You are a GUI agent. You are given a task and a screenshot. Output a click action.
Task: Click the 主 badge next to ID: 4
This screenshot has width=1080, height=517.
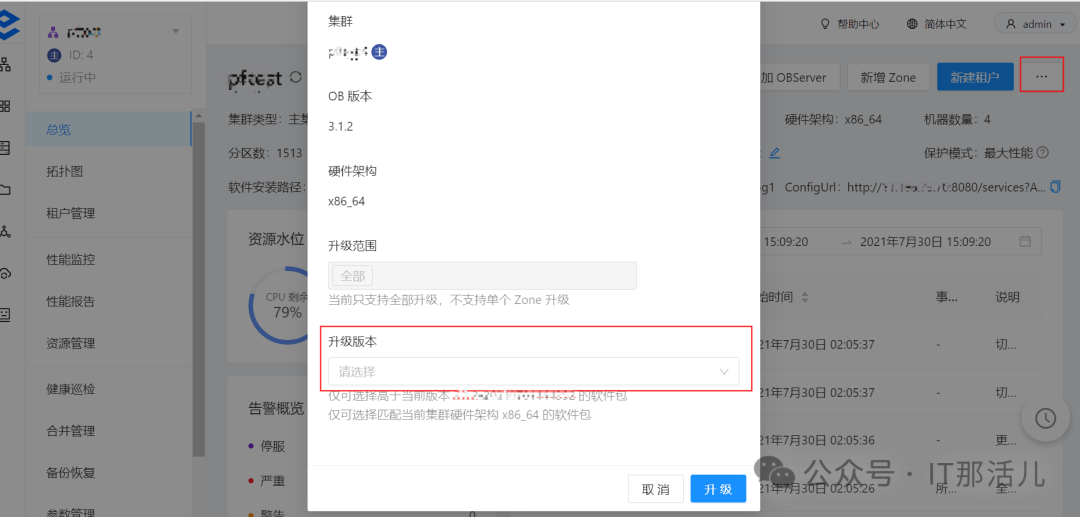54,55
